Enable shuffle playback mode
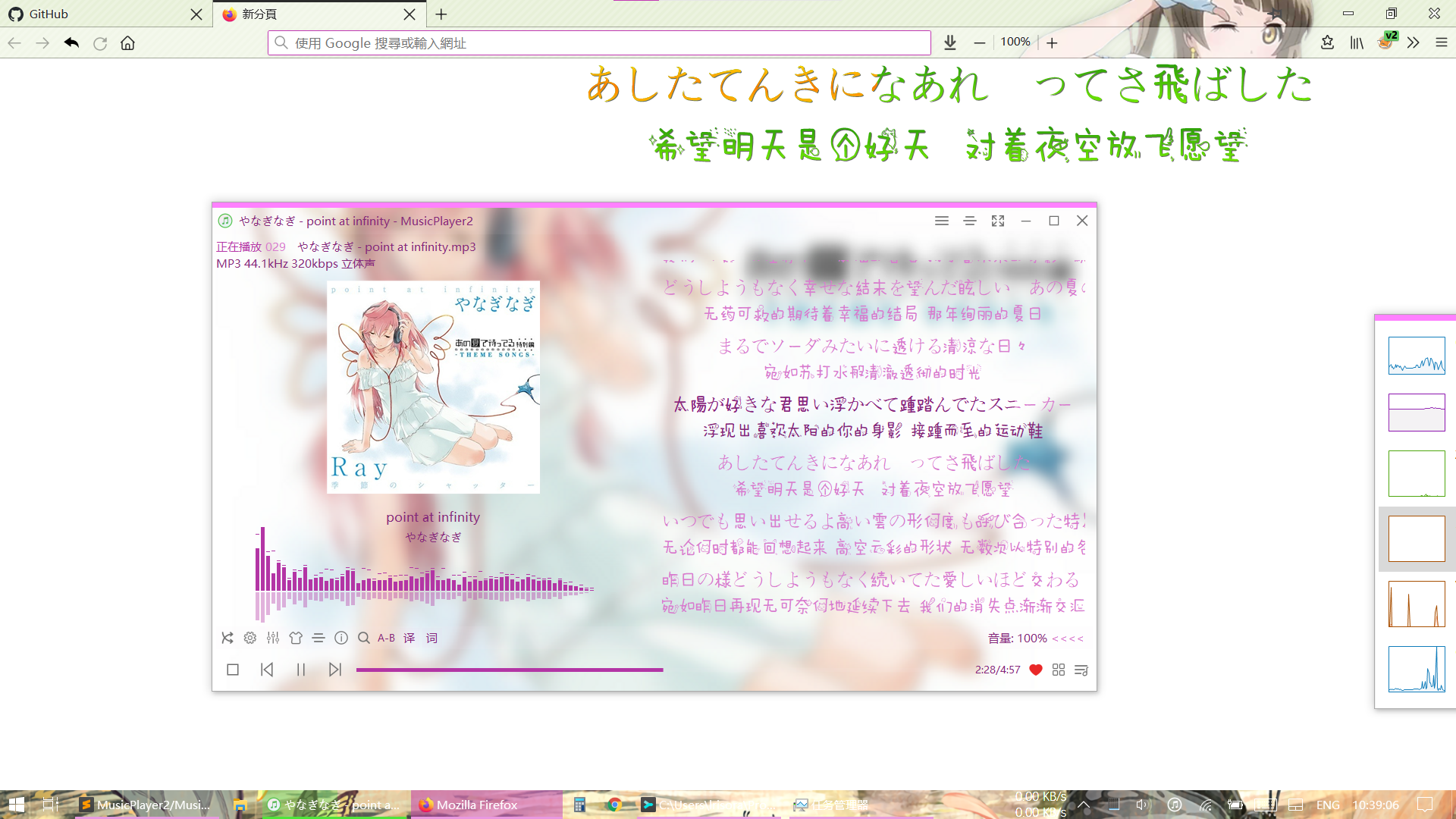The image size is (1456, 819). (x=227, y=638)
